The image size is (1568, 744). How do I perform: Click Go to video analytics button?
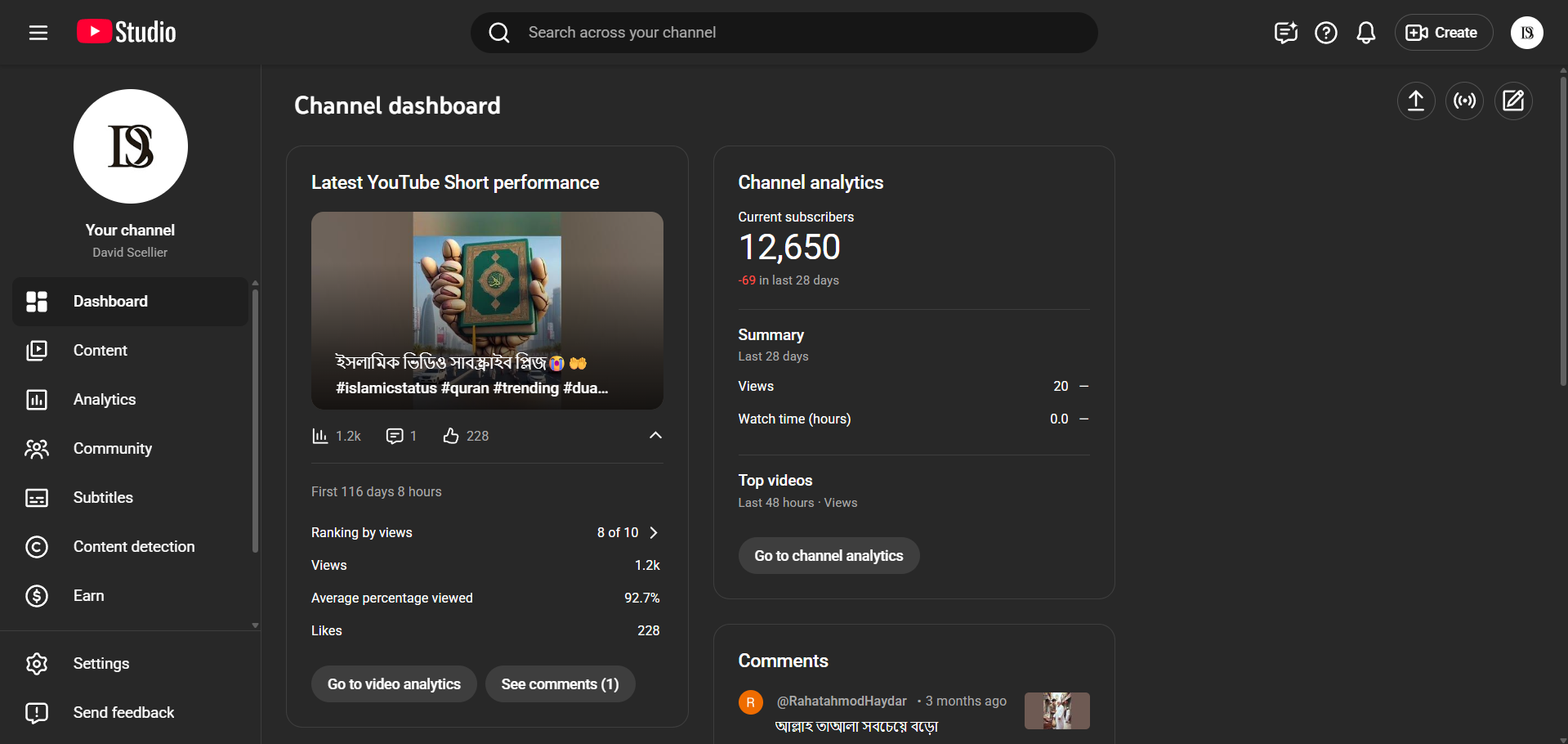pos(394,684)
